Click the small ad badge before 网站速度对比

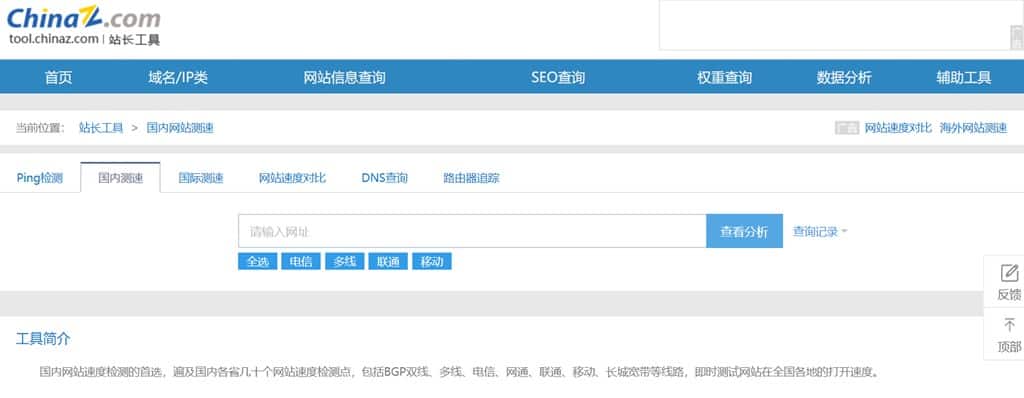tap(846, 128)
